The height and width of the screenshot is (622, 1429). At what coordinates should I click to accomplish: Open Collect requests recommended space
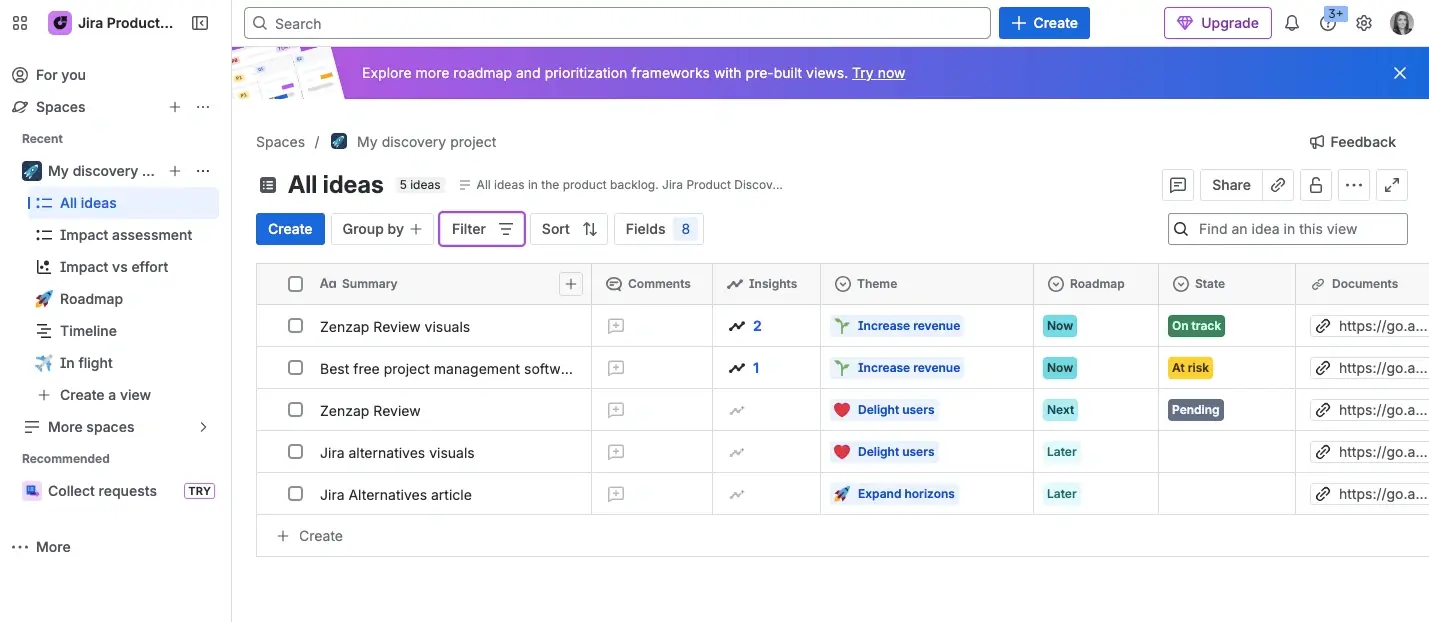click(118, 491)
